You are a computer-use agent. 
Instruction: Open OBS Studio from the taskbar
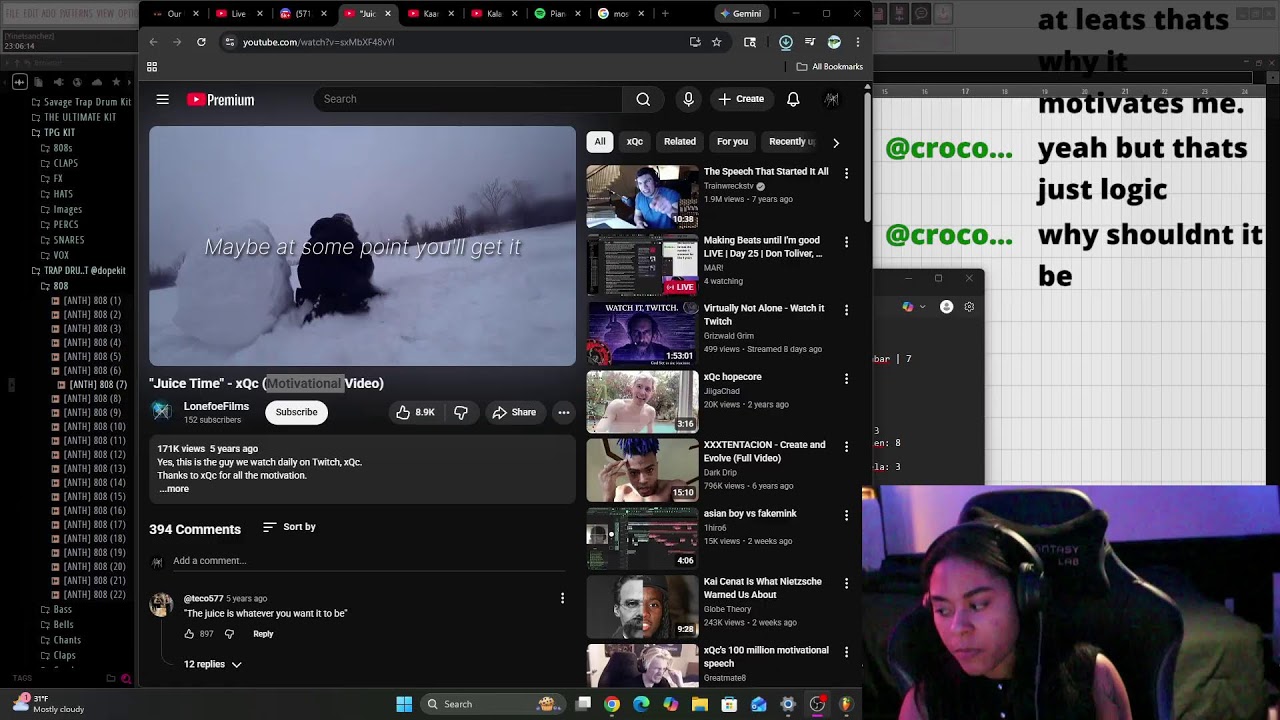817,704
